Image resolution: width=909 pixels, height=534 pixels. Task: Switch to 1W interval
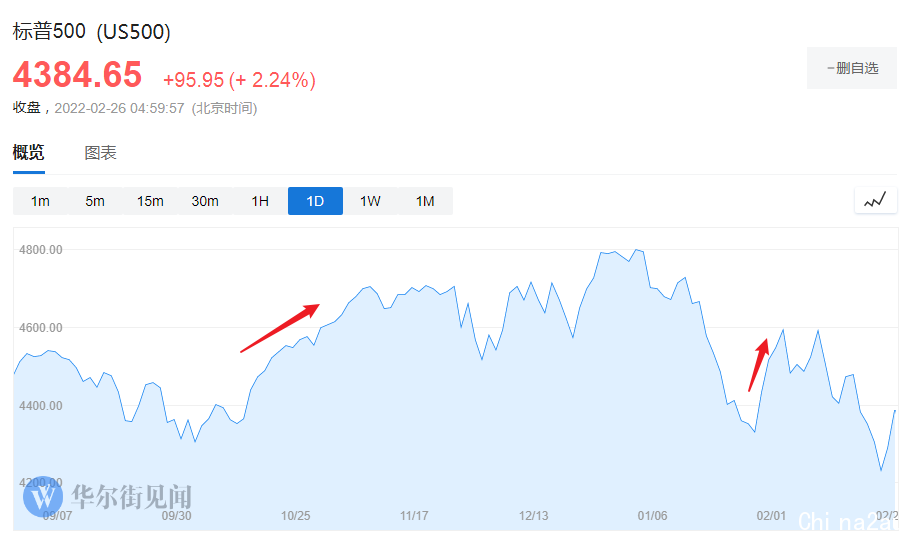(x=370, y=201)
